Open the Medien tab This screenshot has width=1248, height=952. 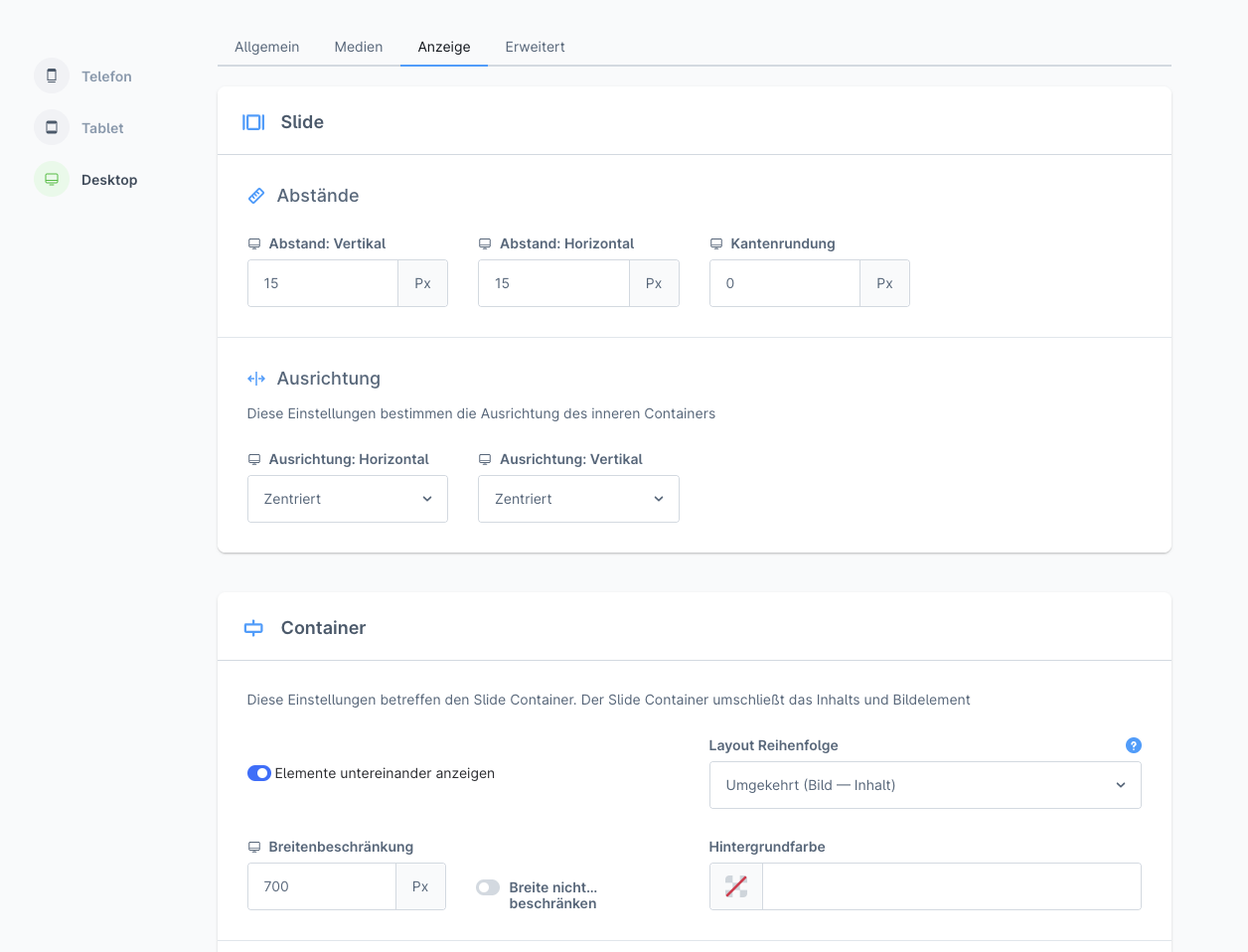[359, 47]
